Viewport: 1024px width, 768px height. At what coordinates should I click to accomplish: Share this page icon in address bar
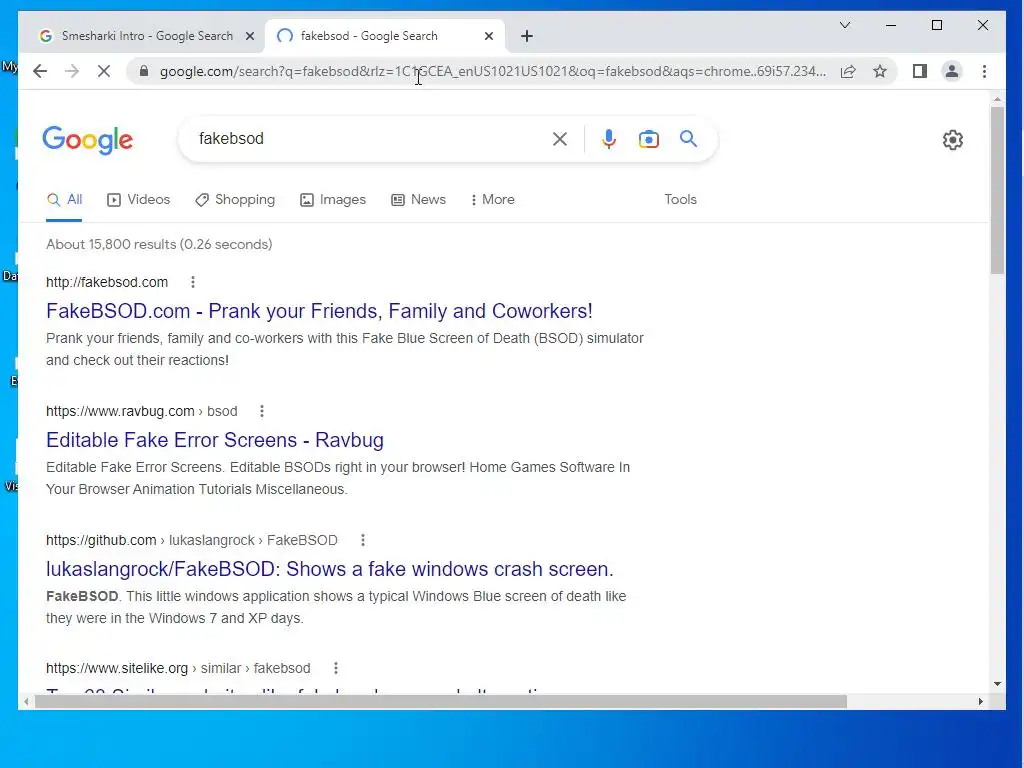pyautogui.click(x=848, y=71)
